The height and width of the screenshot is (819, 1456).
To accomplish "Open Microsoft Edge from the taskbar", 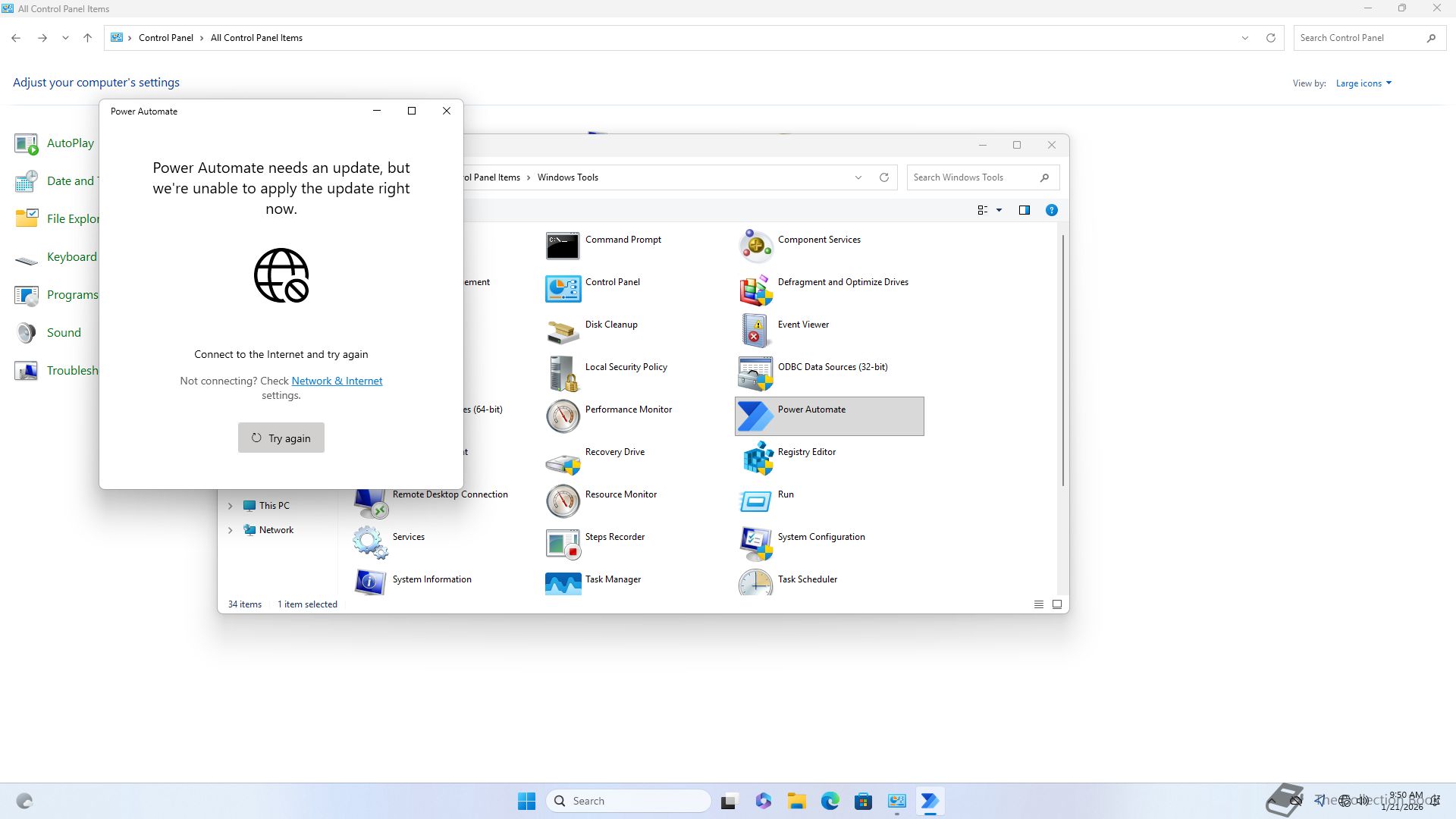I will coord(830,801).
